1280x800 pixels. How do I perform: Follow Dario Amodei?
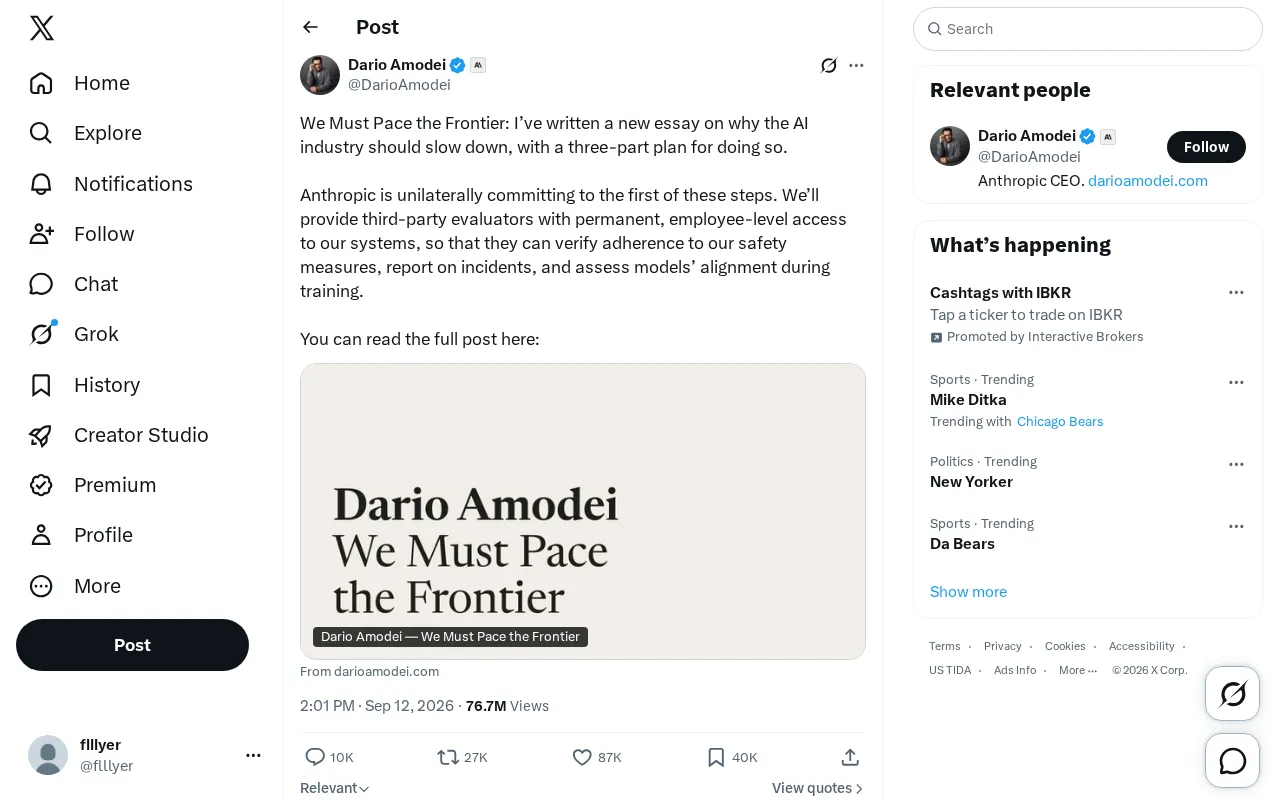pos(1206,147)
